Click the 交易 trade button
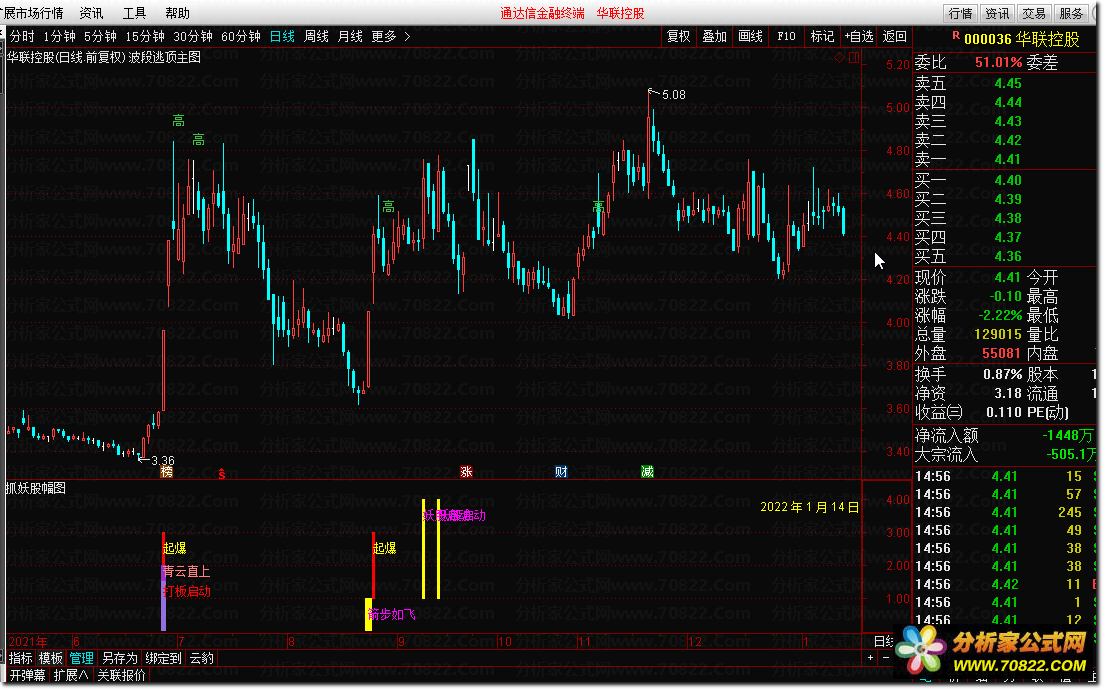 1034,13
